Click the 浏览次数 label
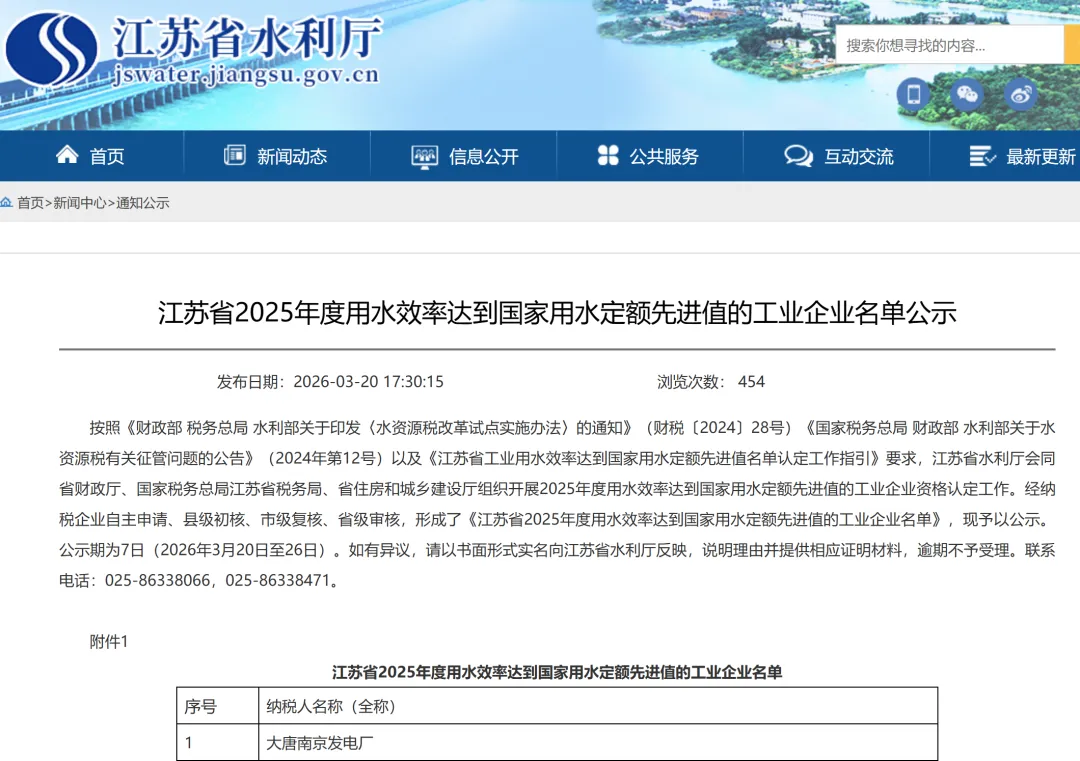This screenshot has height=761, width=1080. coord(692,382)
